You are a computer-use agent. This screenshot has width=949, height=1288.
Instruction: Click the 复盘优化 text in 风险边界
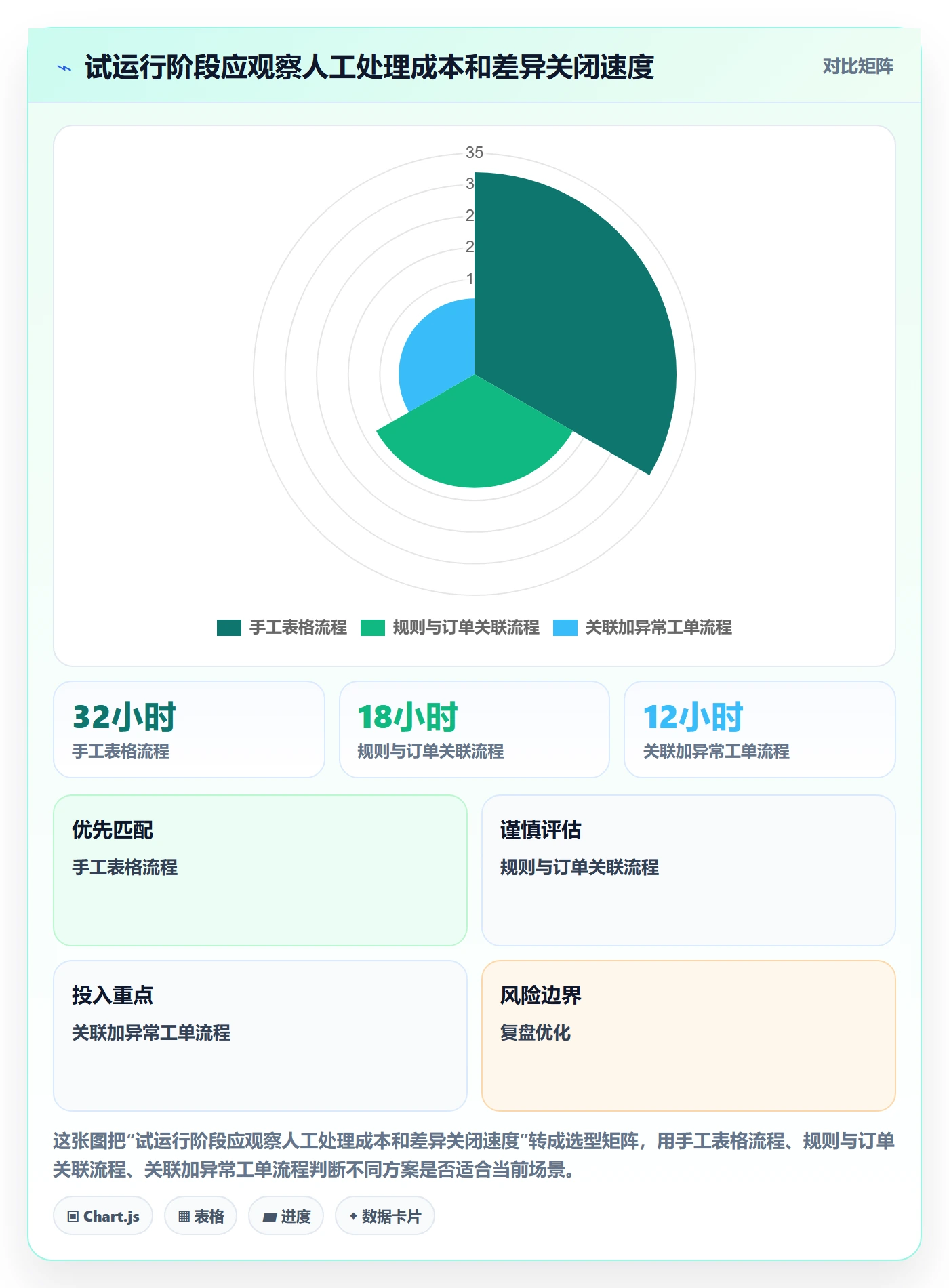[x=536, y=1032]
